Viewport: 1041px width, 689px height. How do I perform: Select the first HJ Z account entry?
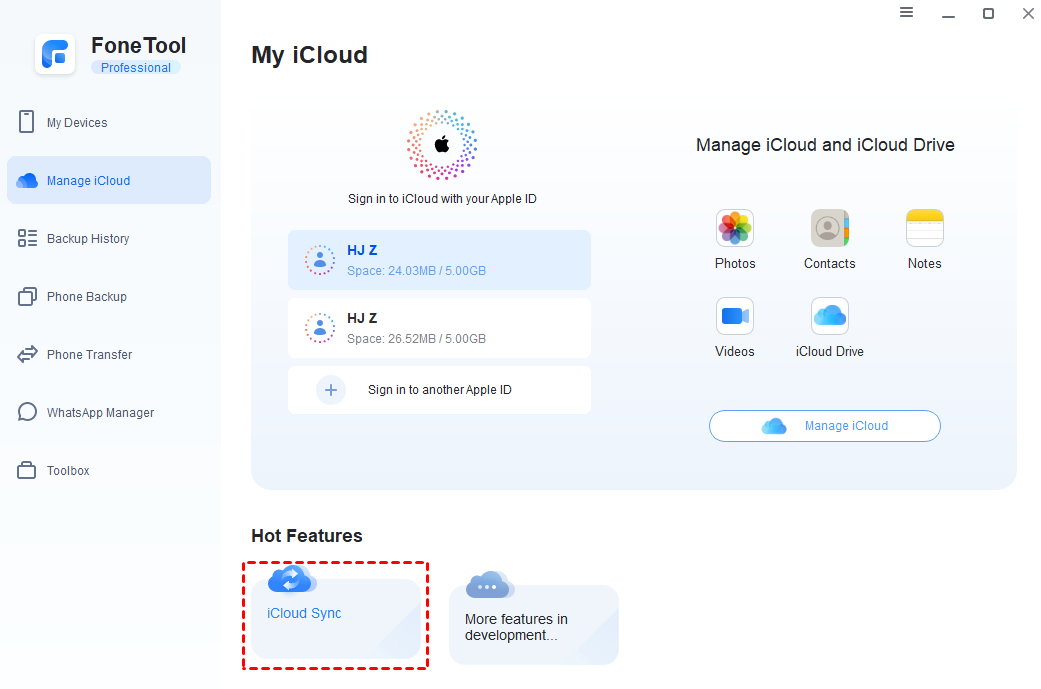pos(439,259)
